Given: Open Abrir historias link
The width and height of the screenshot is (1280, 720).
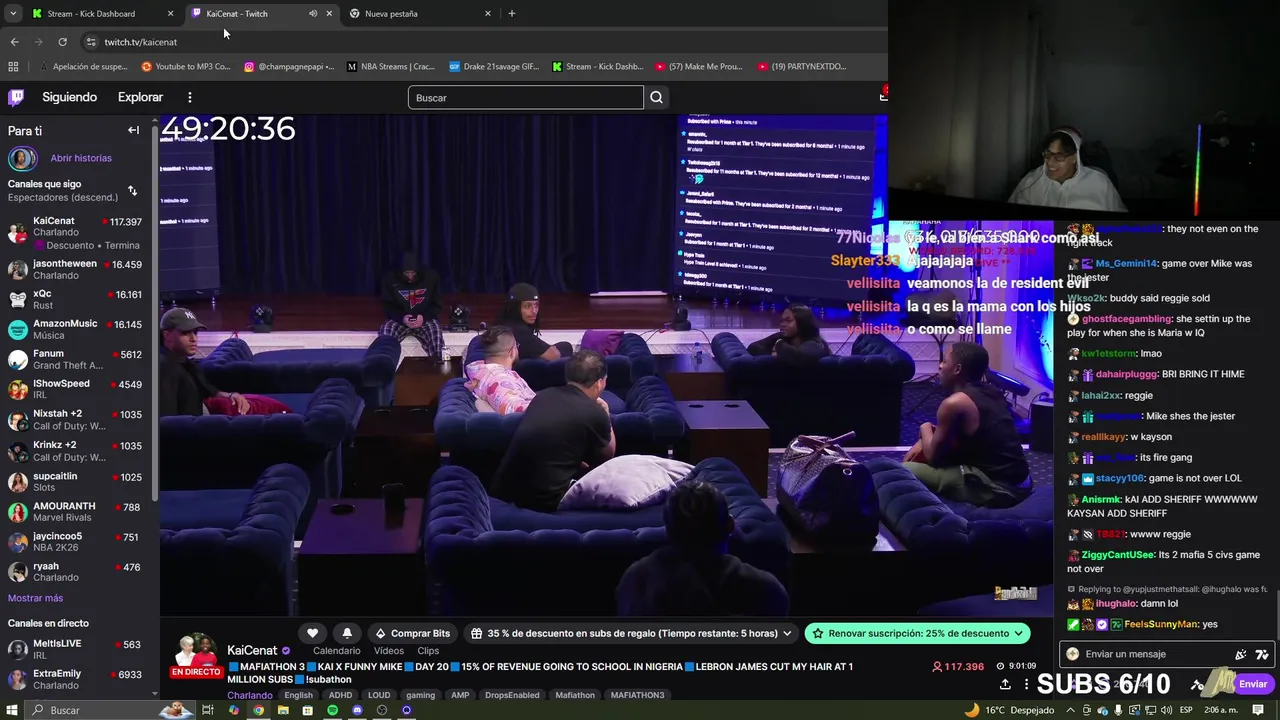Looking at the screenshot, I should (x=81, y=158).
